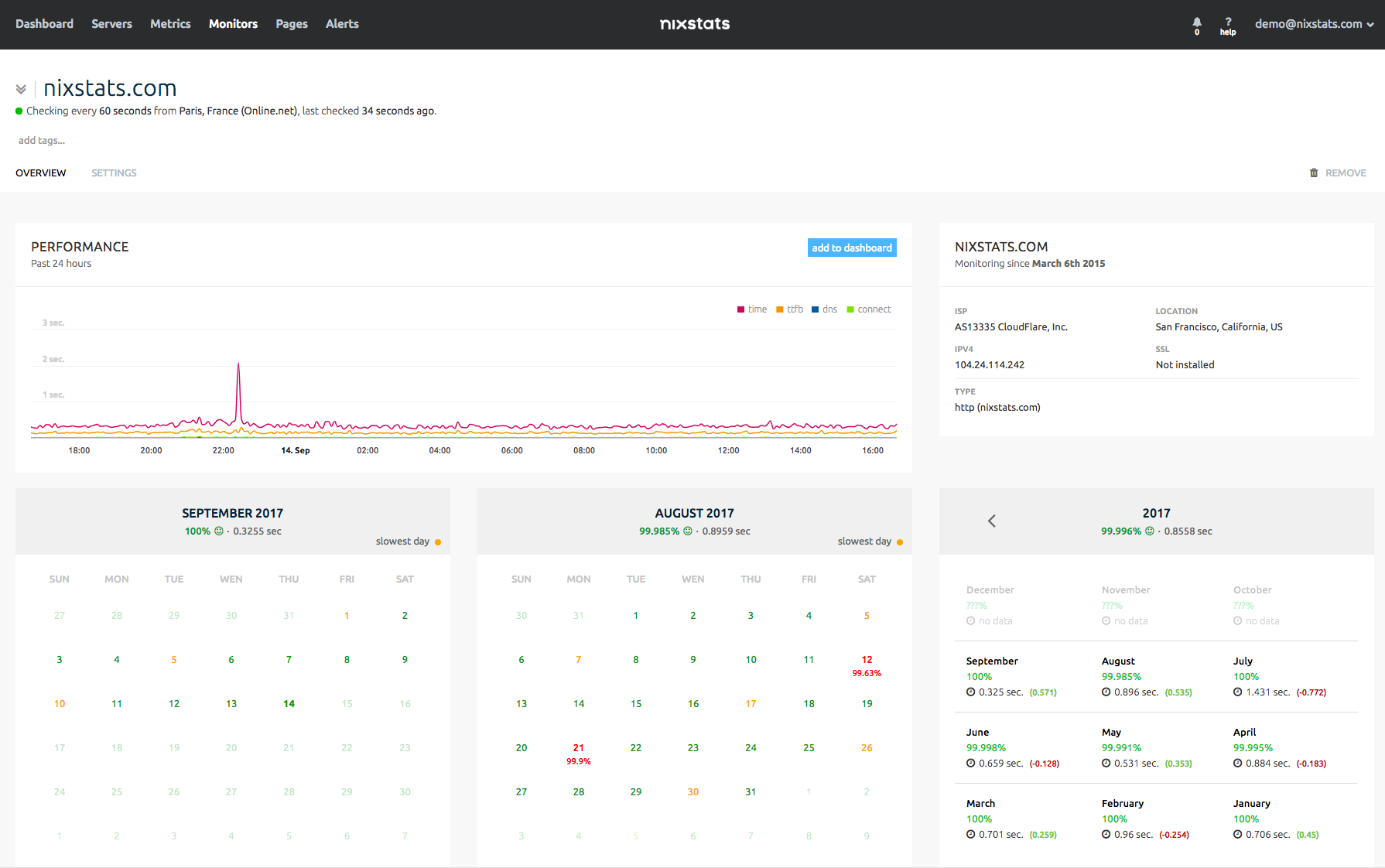Click clock icon beside July 1.431 sec.
This screenshot has width=1385, height=868.
pyautogui.click(x=1237, y=692)
